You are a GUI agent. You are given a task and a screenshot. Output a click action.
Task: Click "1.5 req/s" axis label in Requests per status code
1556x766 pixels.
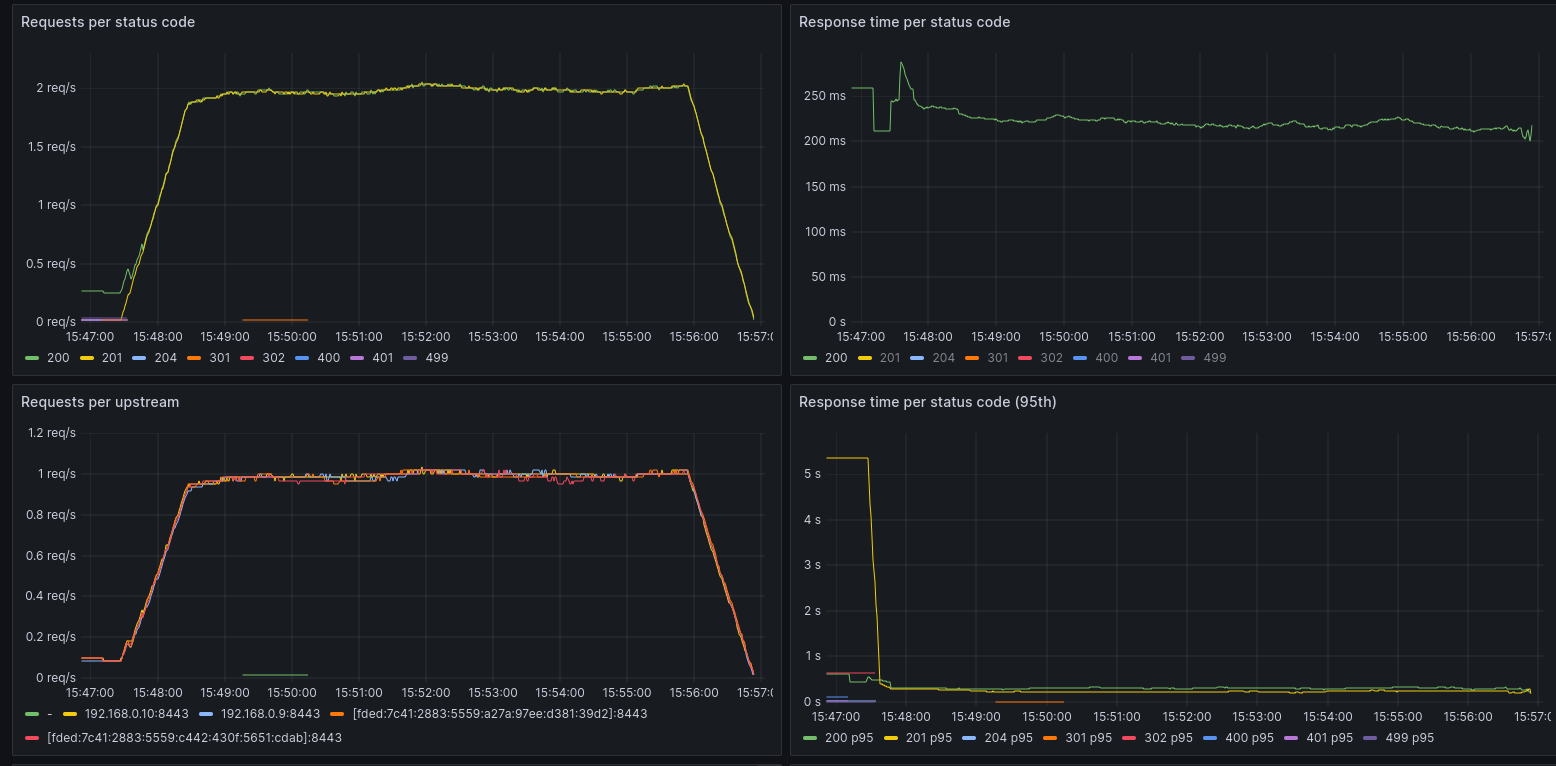[51, 147]
